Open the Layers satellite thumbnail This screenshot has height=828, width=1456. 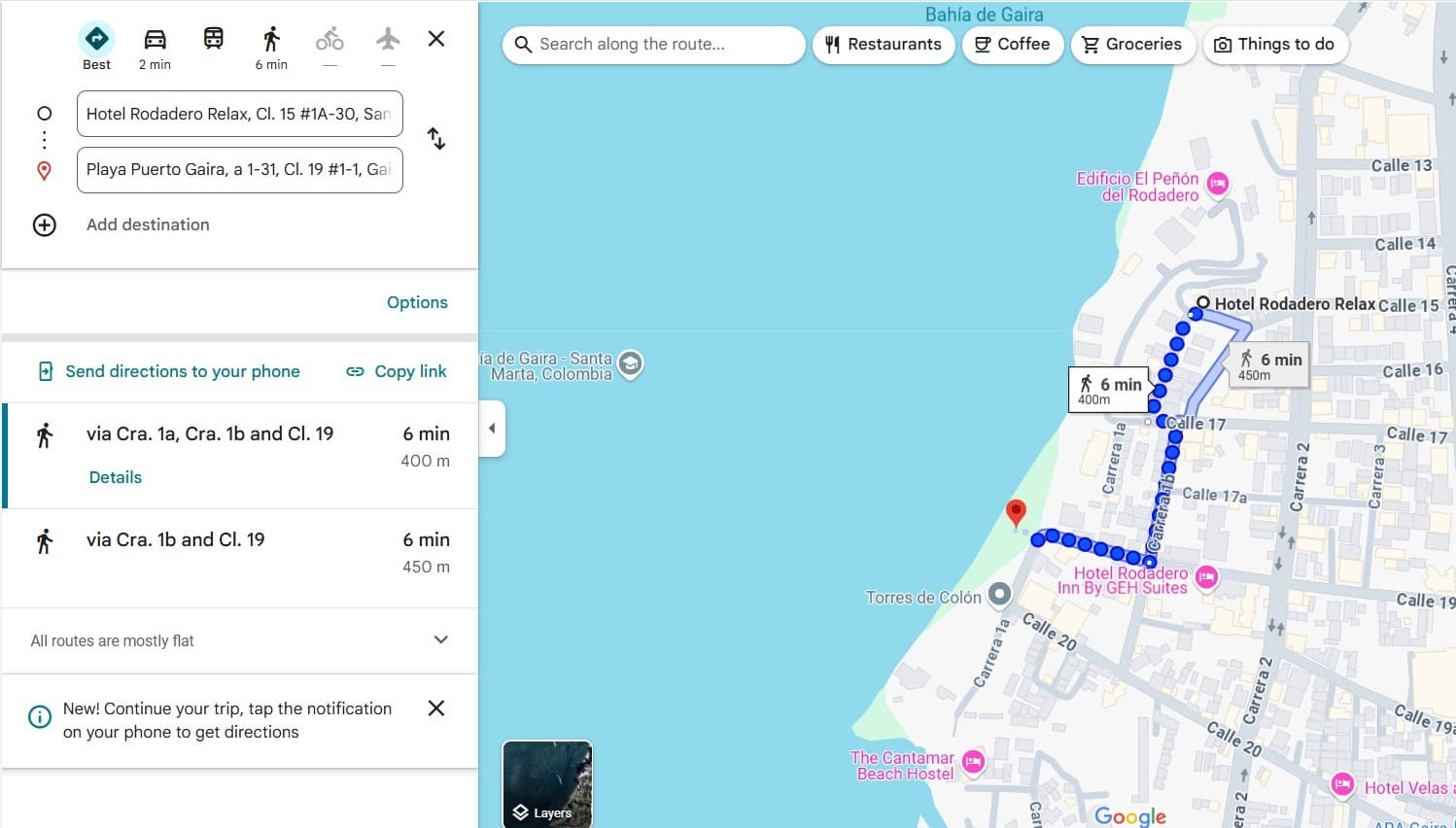coord(547,784)
